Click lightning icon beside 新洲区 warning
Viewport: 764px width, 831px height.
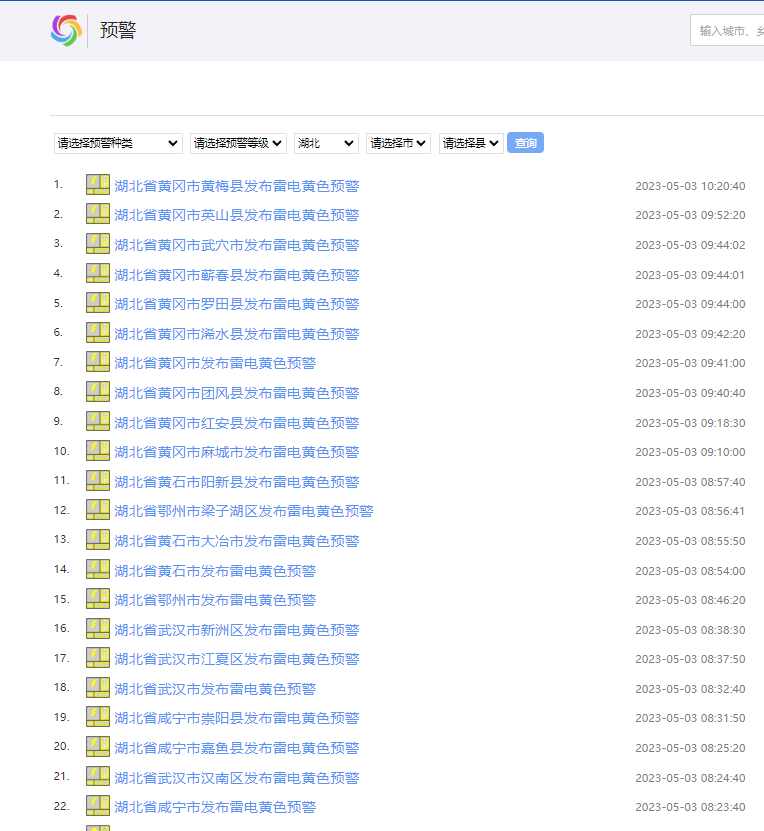(97, 629)
